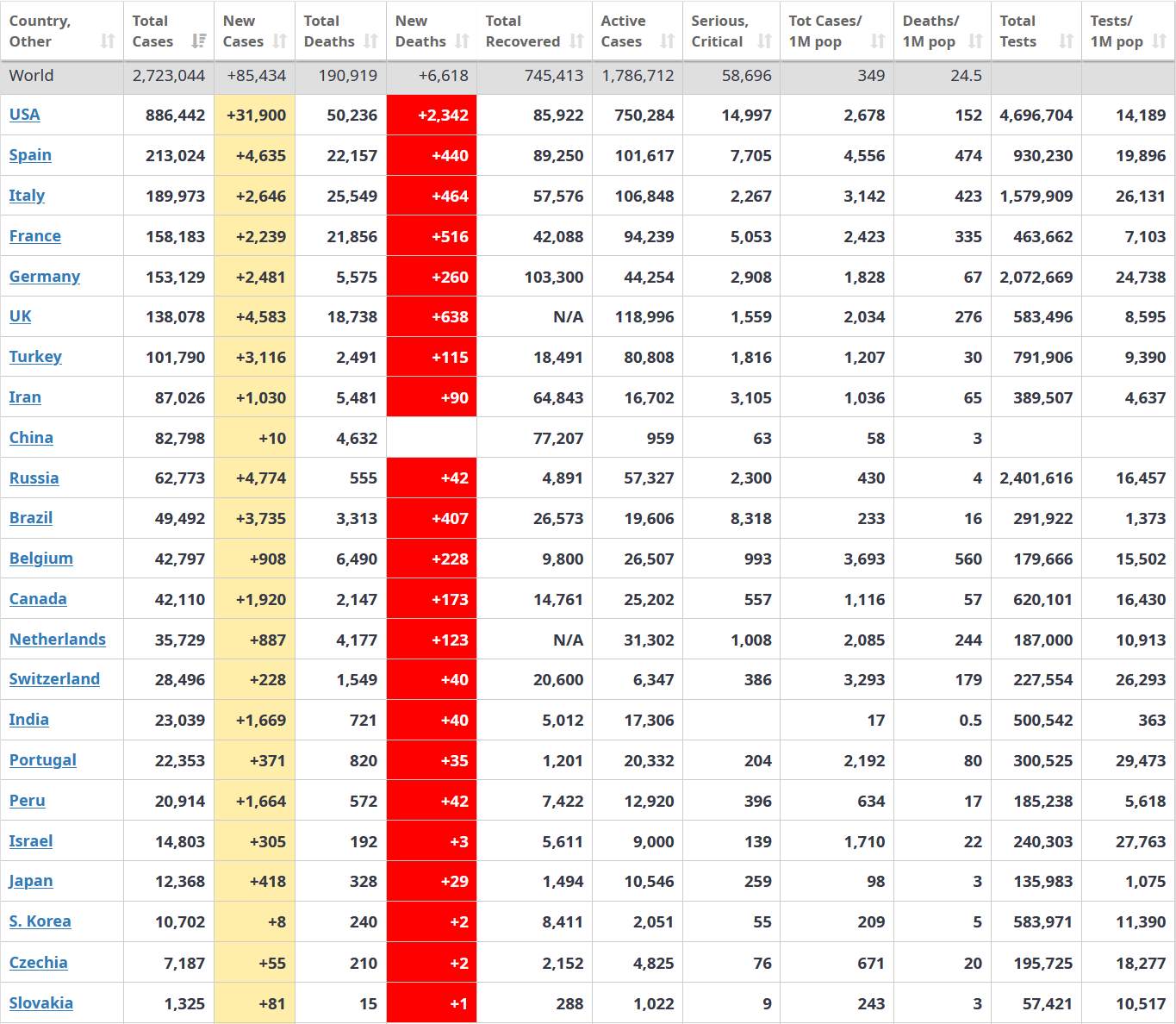
Task: Open the USA country link
Action: click(x=25, y=115)
